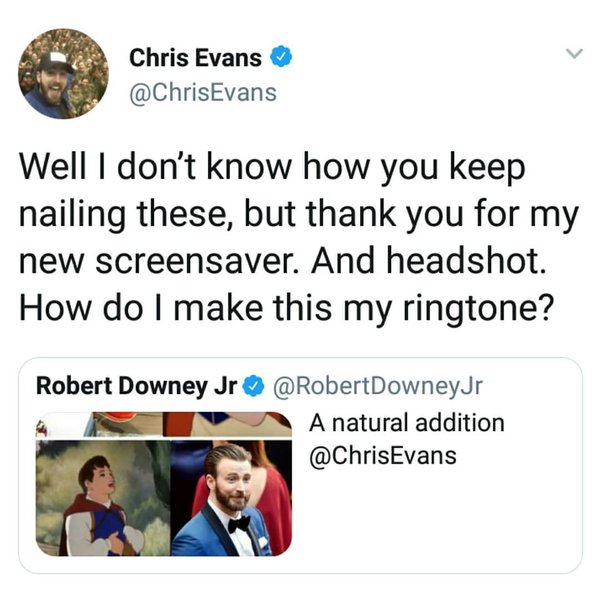
Task: Click the 'A natural addition' quoted text
Action: (407, 423)
